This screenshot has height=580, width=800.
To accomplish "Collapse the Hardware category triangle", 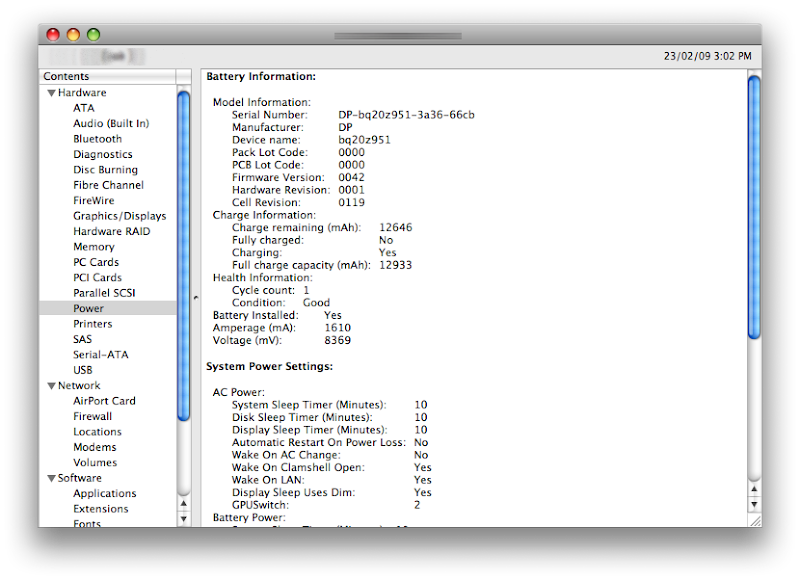I will coord(51,93).
